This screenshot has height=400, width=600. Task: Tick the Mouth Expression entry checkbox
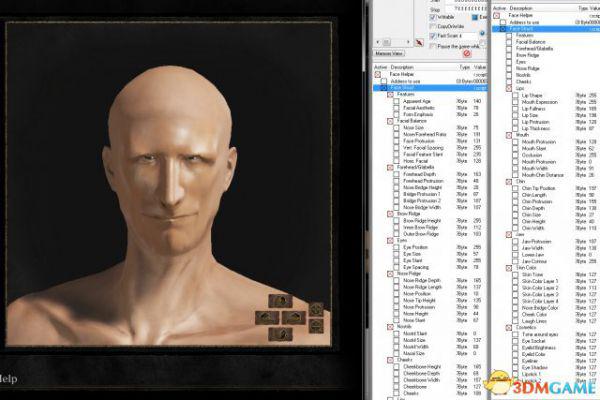tap(515, 102)
